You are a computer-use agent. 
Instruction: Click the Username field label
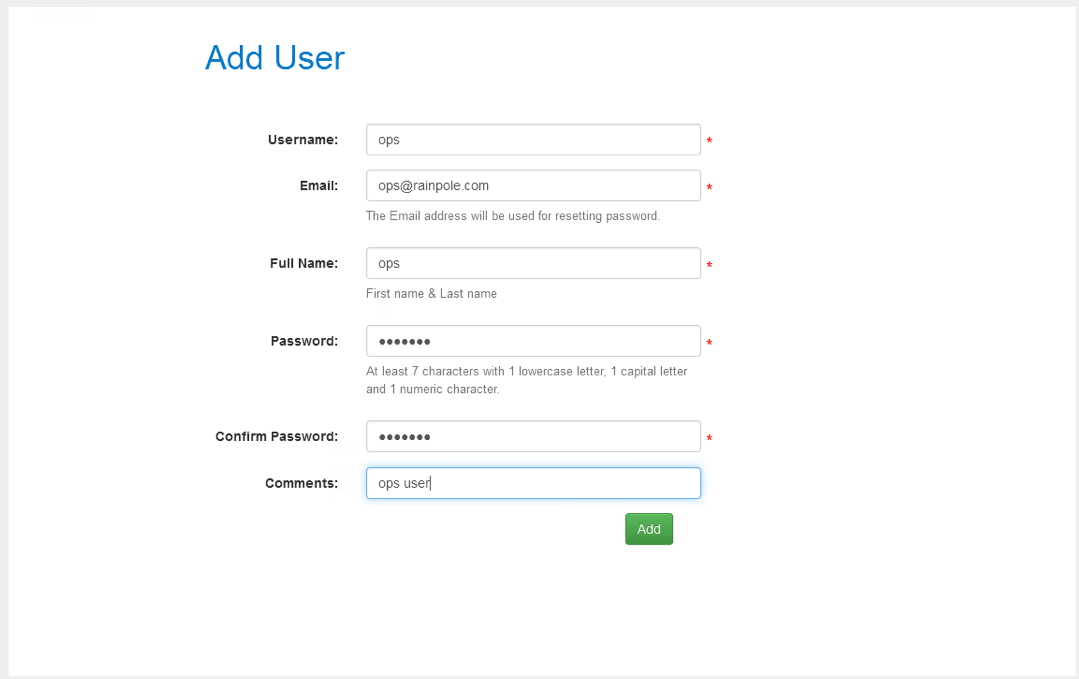303,140
